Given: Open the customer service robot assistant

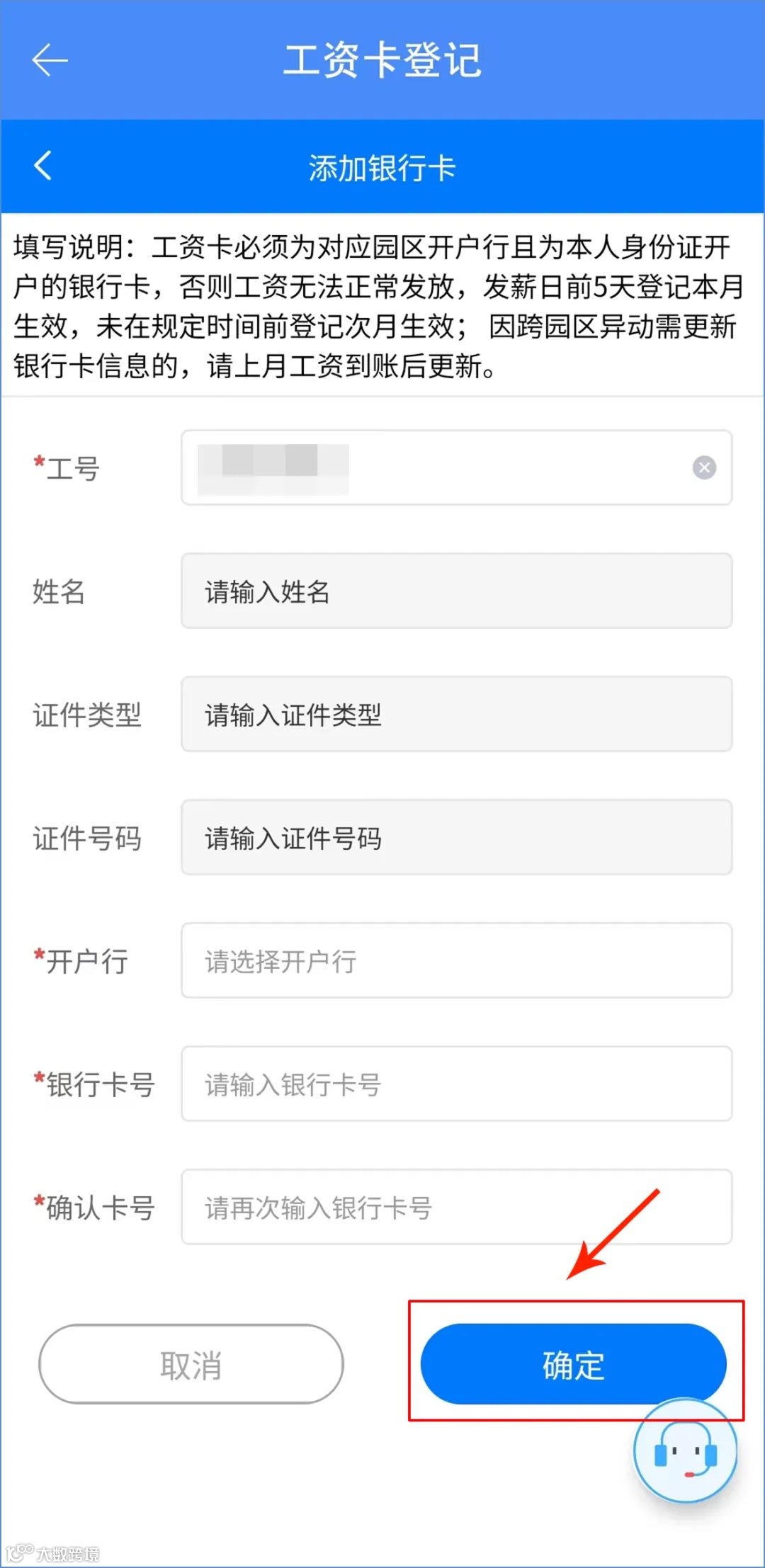Looking at the screenshot, I should (x=685, y=1450).
